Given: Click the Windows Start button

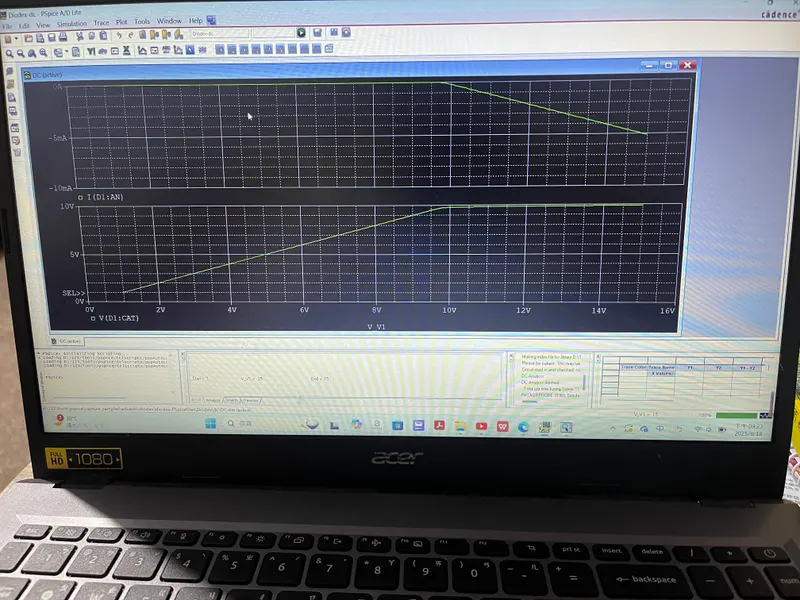Looking at the screenshot, I should pos(210,423).
